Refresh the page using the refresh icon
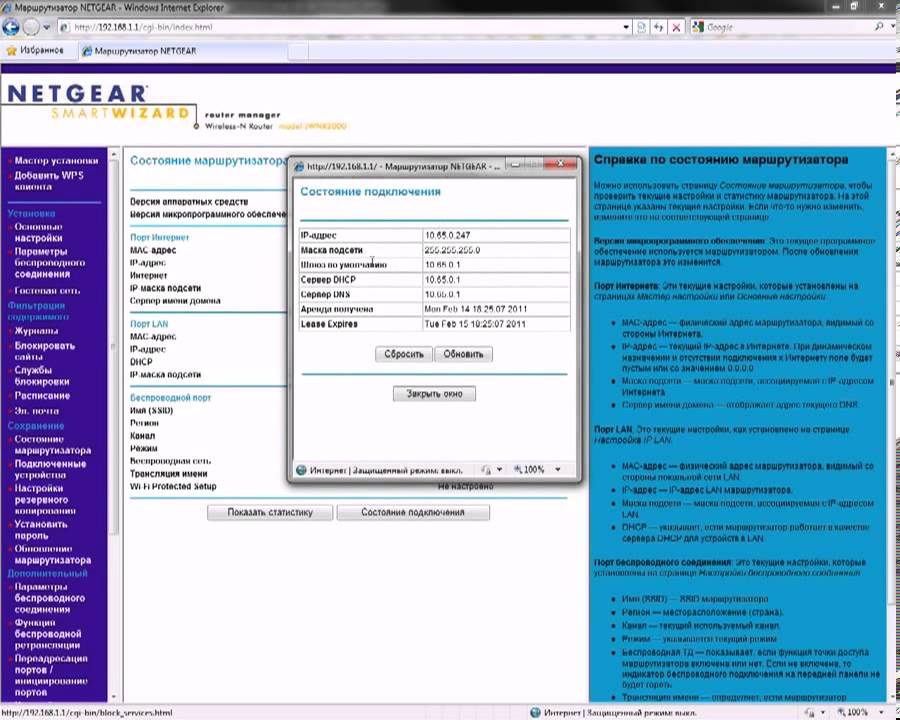This screenshot has width=900, height=720. click(659, 27)
